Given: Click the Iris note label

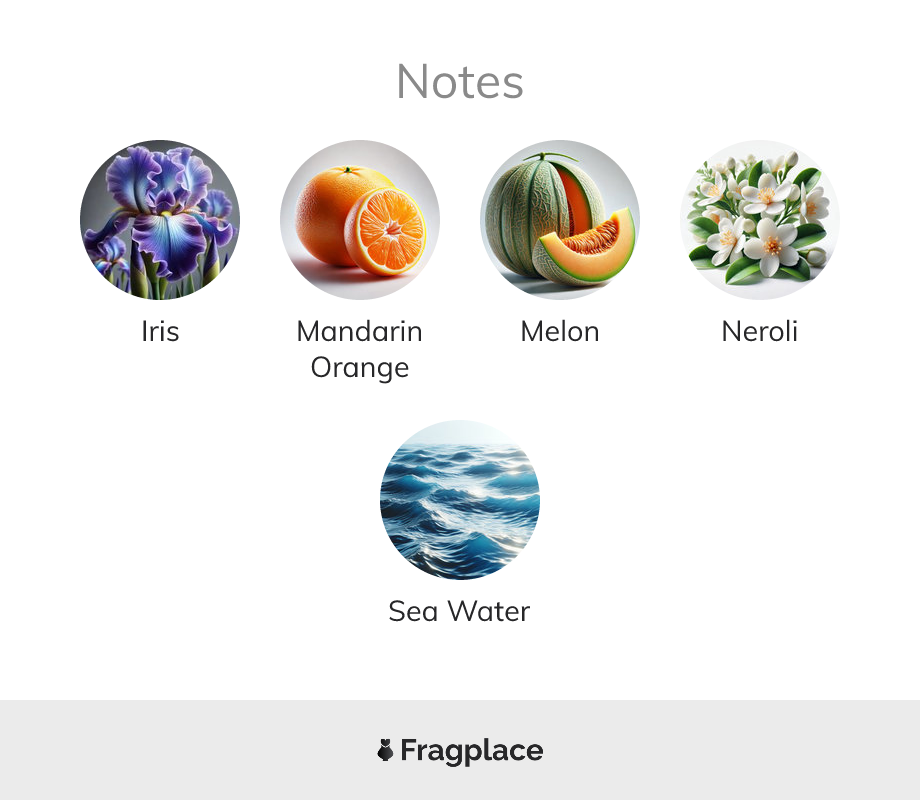Looking at the screenshot, I should pyautogui.click(x=160, y=331).
